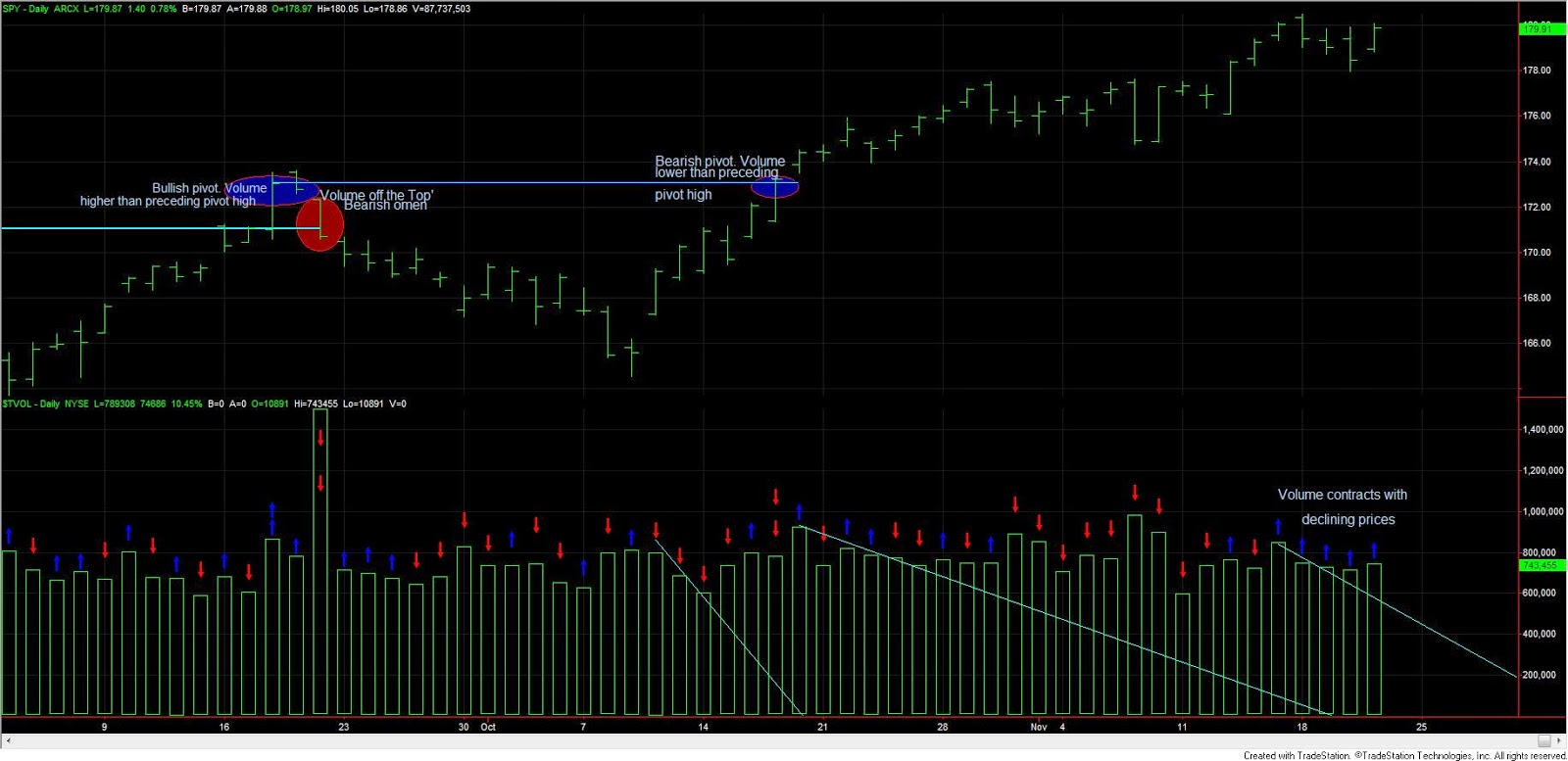
Task: Select the blue ellipse beside 'Bearish pivot' text
Action: [x=774, y=185]
